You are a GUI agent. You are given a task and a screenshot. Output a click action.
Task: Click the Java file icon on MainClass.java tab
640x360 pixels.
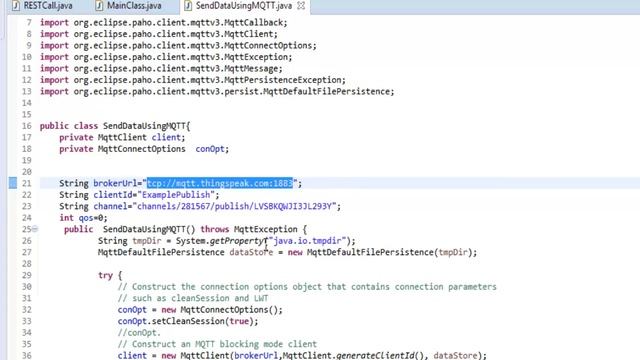pos(99,6)
